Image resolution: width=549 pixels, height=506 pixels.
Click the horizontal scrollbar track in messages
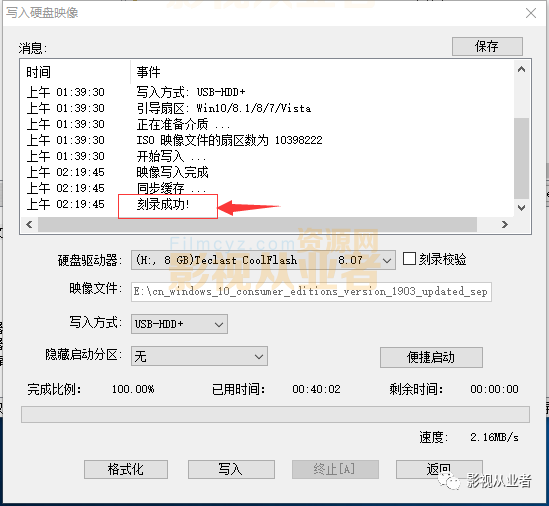tap(257, 224)
